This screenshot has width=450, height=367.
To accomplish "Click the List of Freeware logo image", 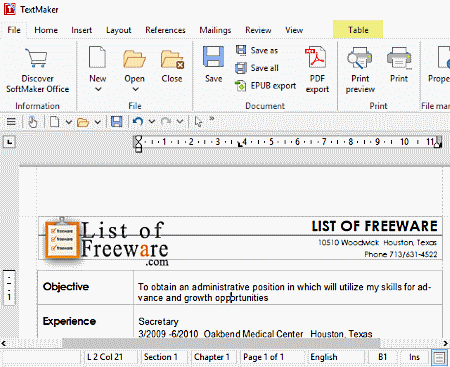I will (106, 242).
